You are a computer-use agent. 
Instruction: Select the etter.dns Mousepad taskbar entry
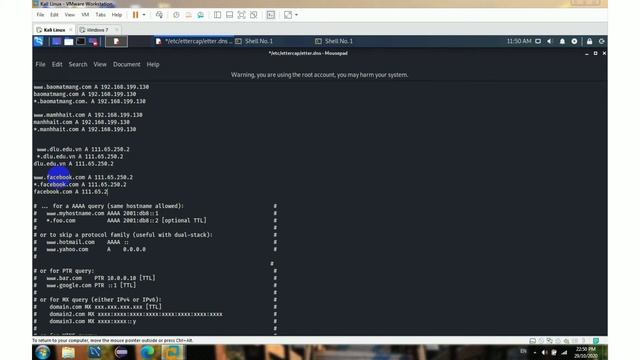click(193, 41)
